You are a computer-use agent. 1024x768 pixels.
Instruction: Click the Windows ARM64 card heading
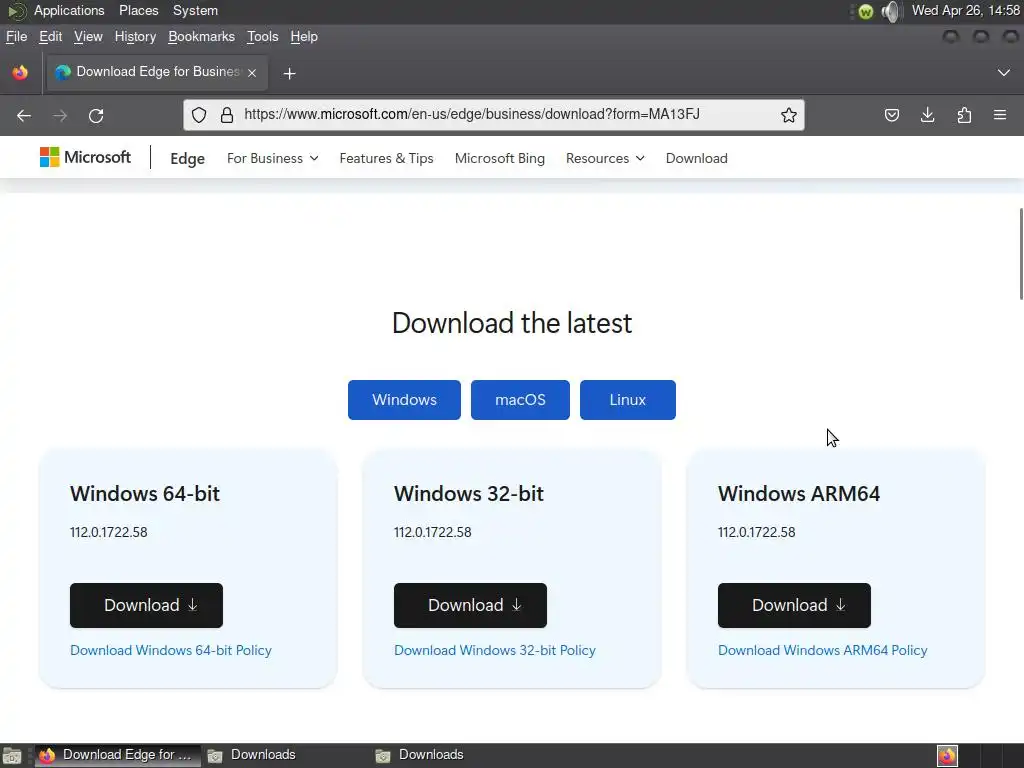click(x=799, y=493)
